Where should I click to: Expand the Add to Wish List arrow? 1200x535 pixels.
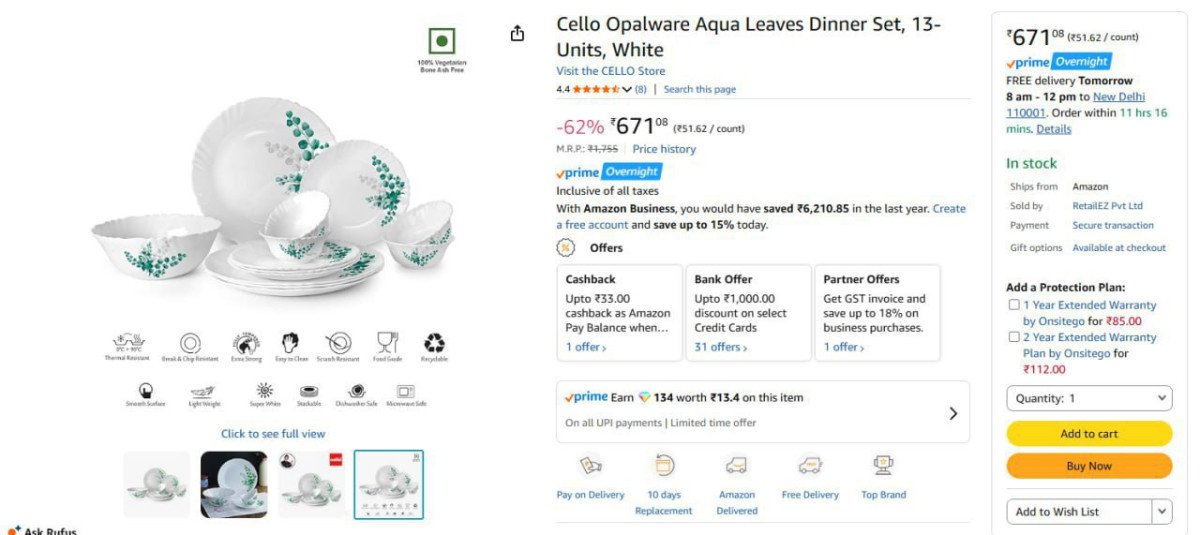pyautogui.click(x=1162, y=511)
